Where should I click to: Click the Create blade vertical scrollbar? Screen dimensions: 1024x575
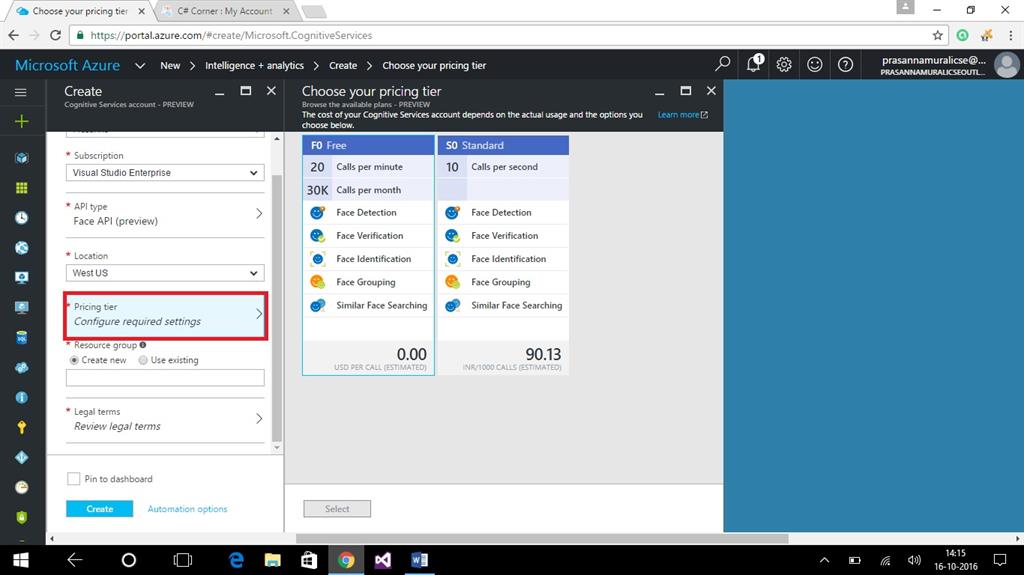coord(277,307)
